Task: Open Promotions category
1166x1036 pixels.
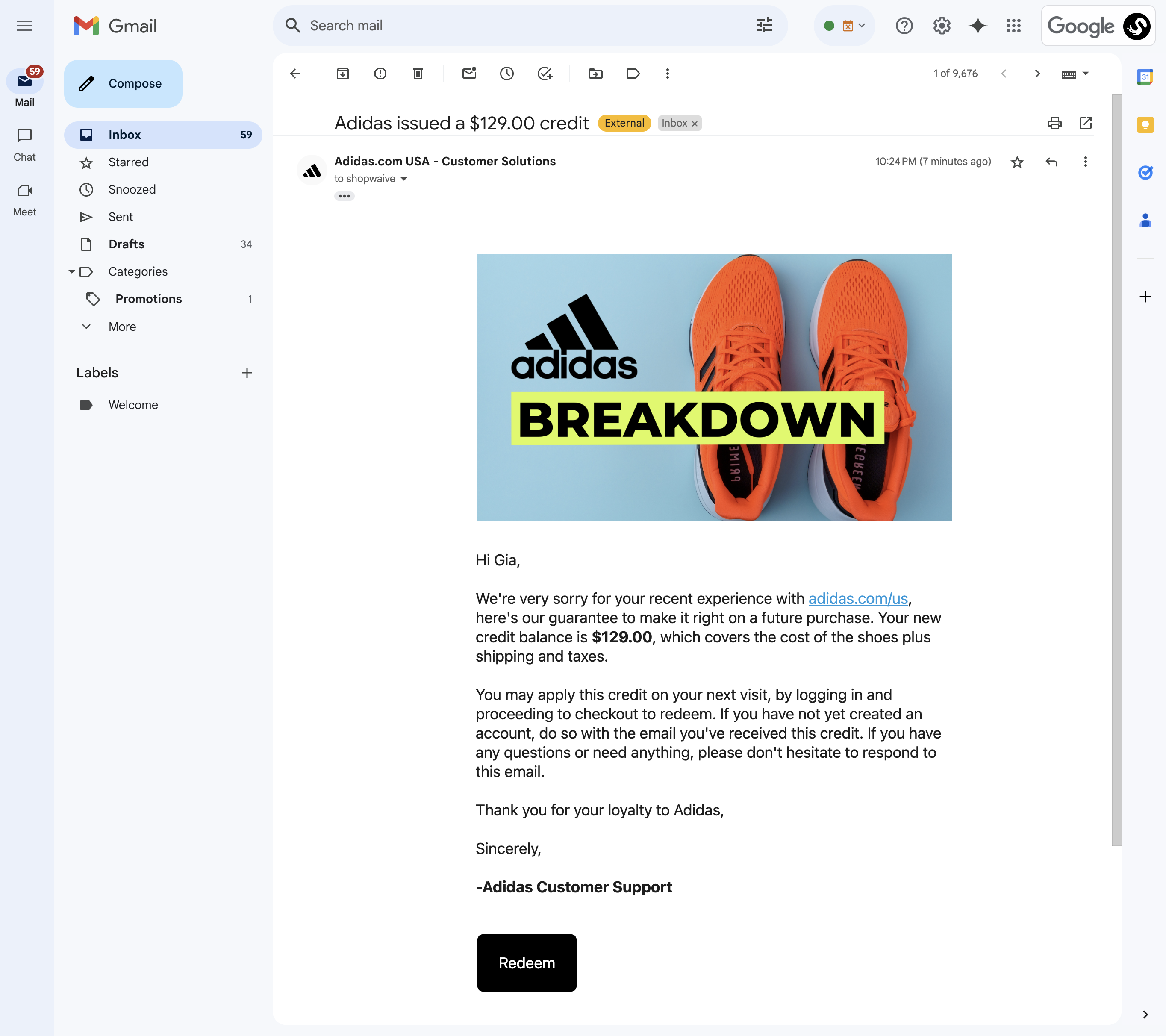Action: coord(163,299)
